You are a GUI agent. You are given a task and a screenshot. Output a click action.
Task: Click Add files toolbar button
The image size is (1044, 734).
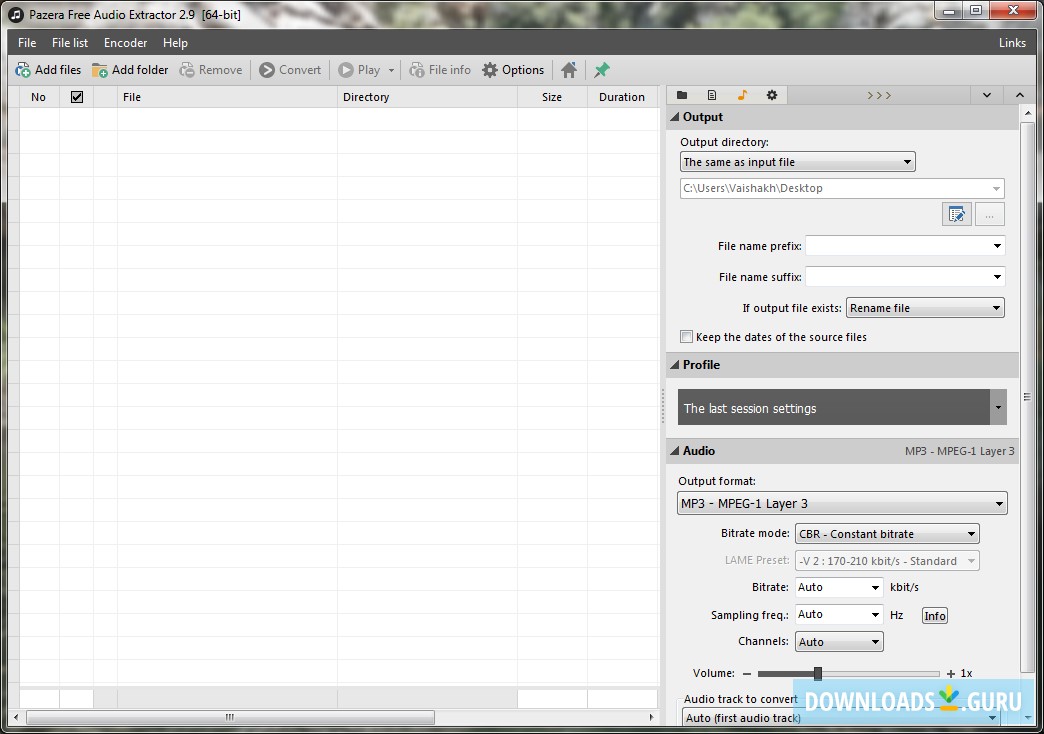[x=48, y=70]
